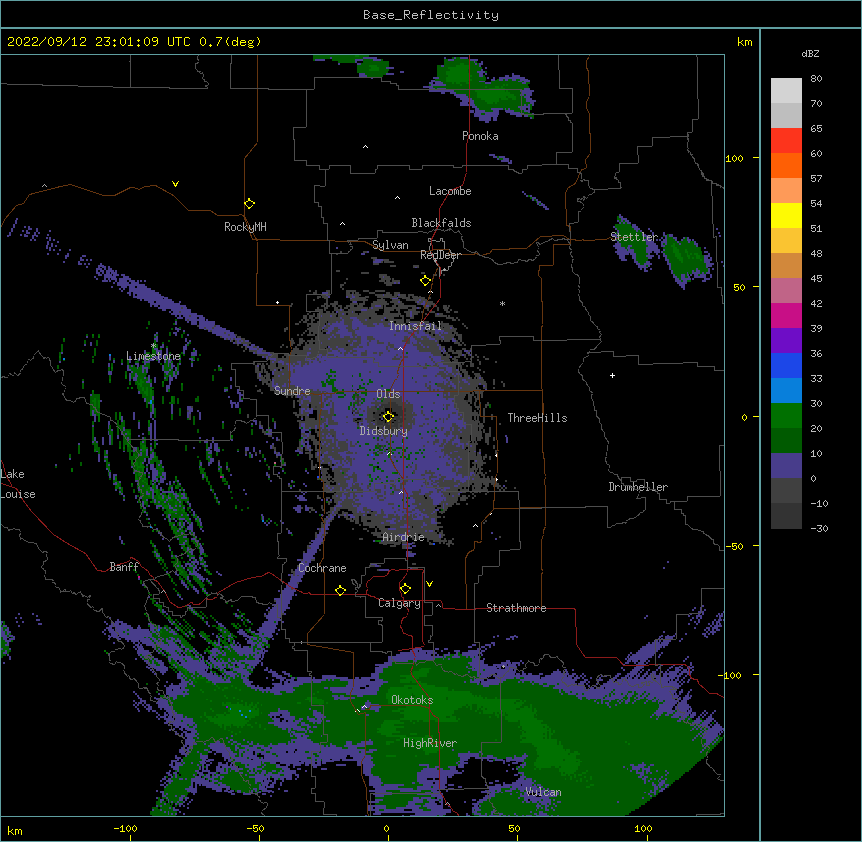
Task: Click the yellow marker above RockyMH
Action: [249, 204]
